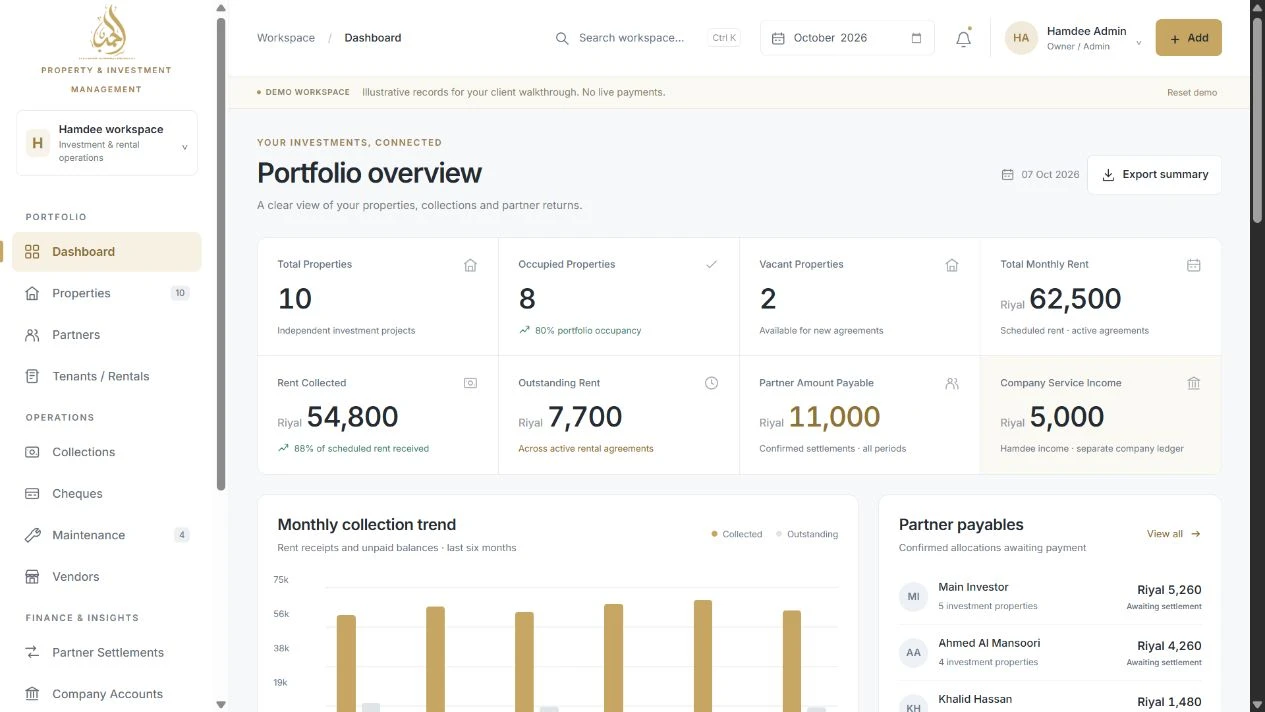Click the Ctrl K shortcut badge
Viewport: 1265px width, 712px height.
point(724,38)
